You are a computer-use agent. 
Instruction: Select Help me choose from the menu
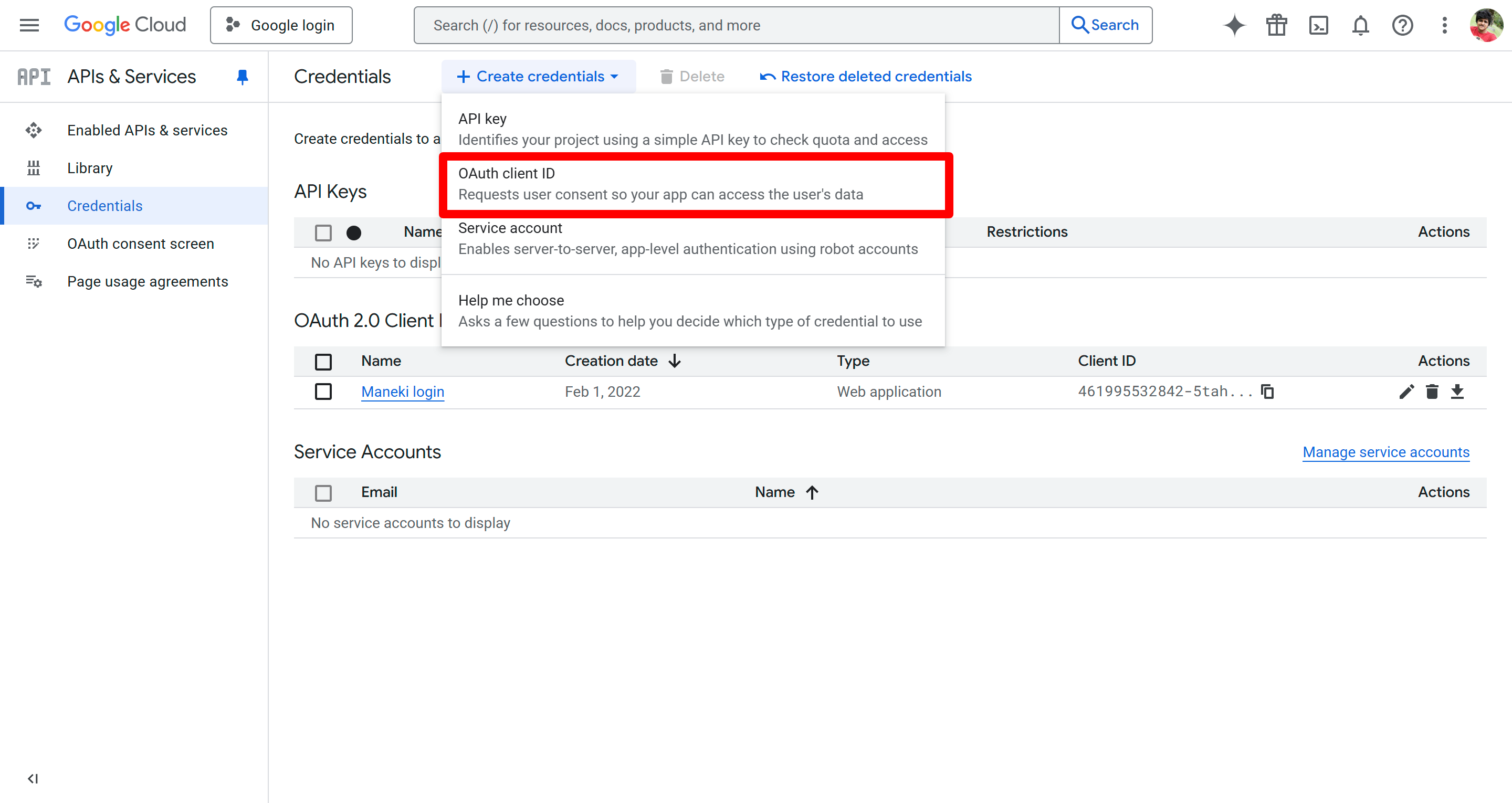tap(690, 310)
